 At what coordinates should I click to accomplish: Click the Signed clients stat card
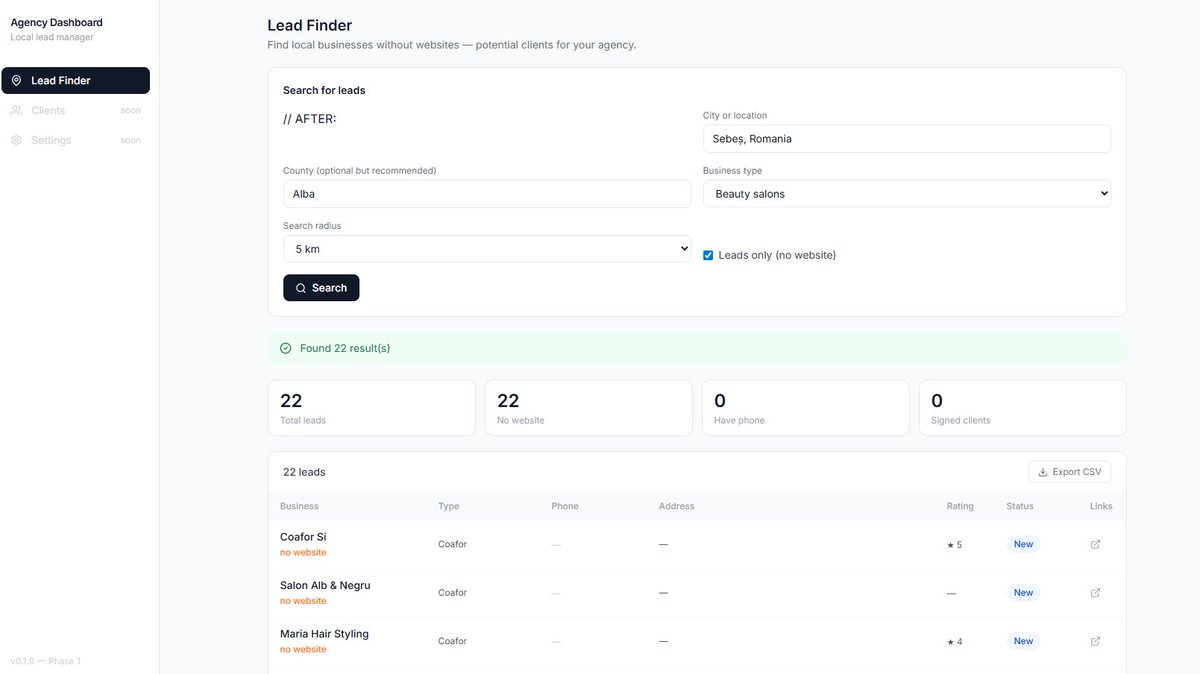1022,407
